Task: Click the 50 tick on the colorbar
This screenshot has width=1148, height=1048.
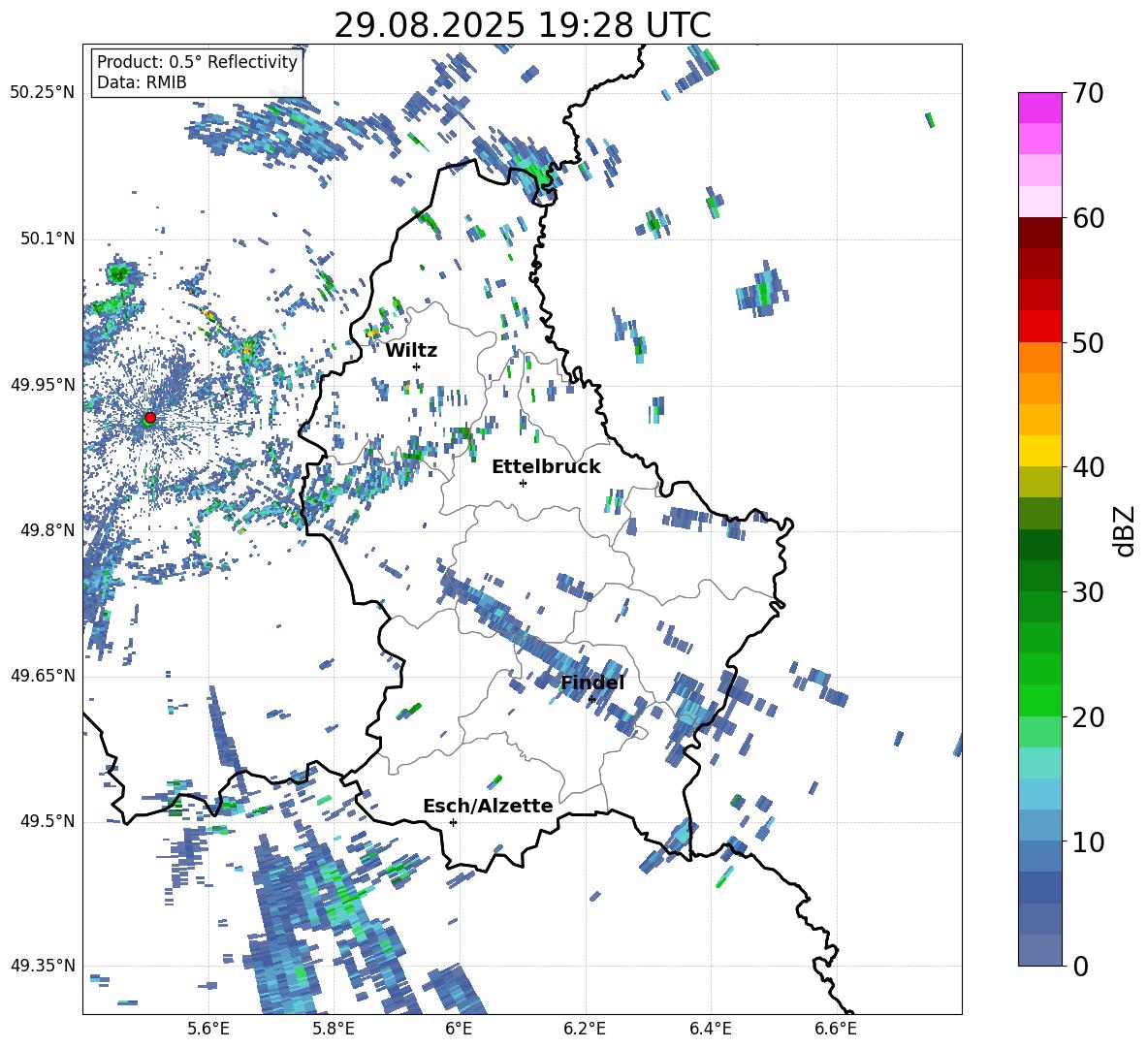Action: point(1088,343)
